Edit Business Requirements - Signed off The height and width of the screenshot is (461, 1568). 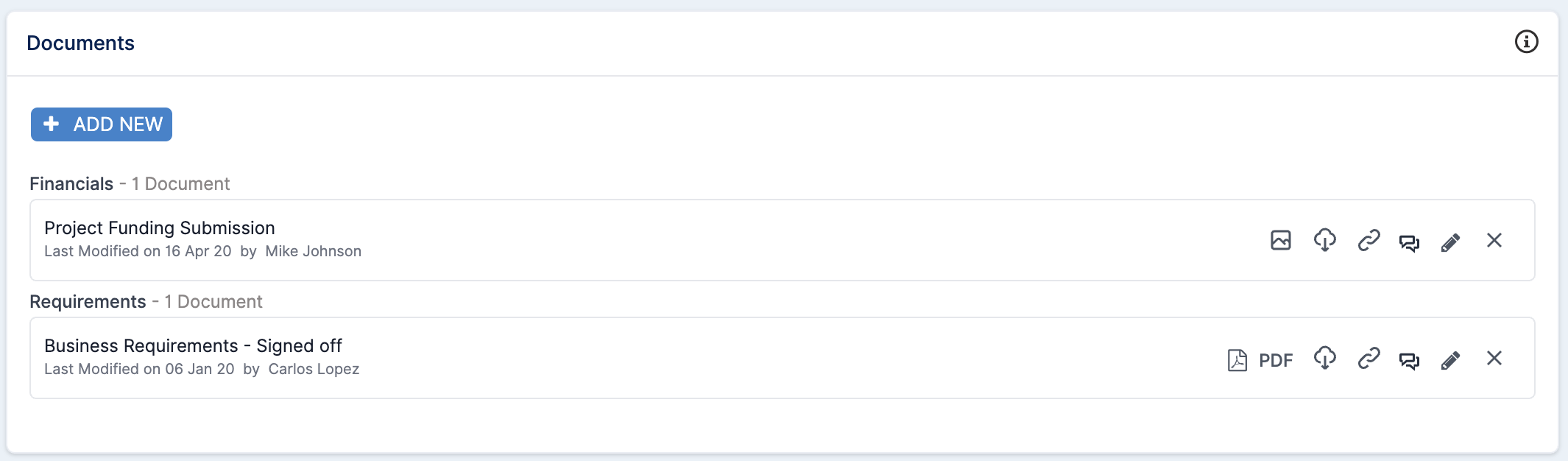[1450, 360]
